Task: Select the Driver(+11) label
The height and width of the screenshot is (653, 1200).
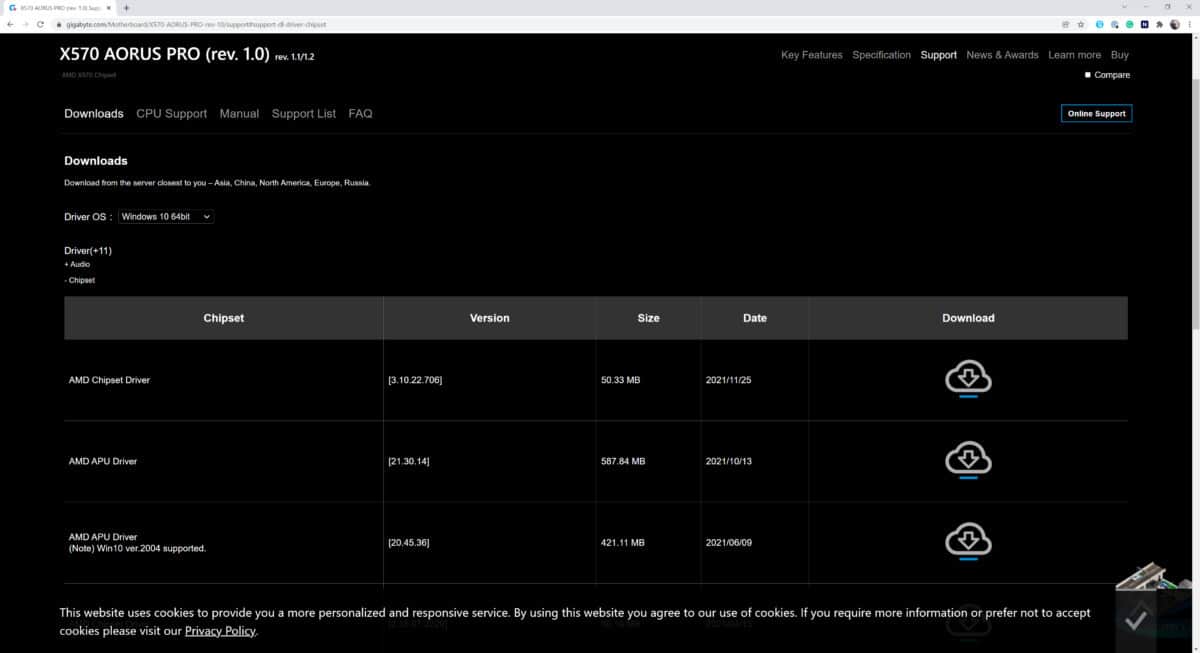Action: [88, 250]
